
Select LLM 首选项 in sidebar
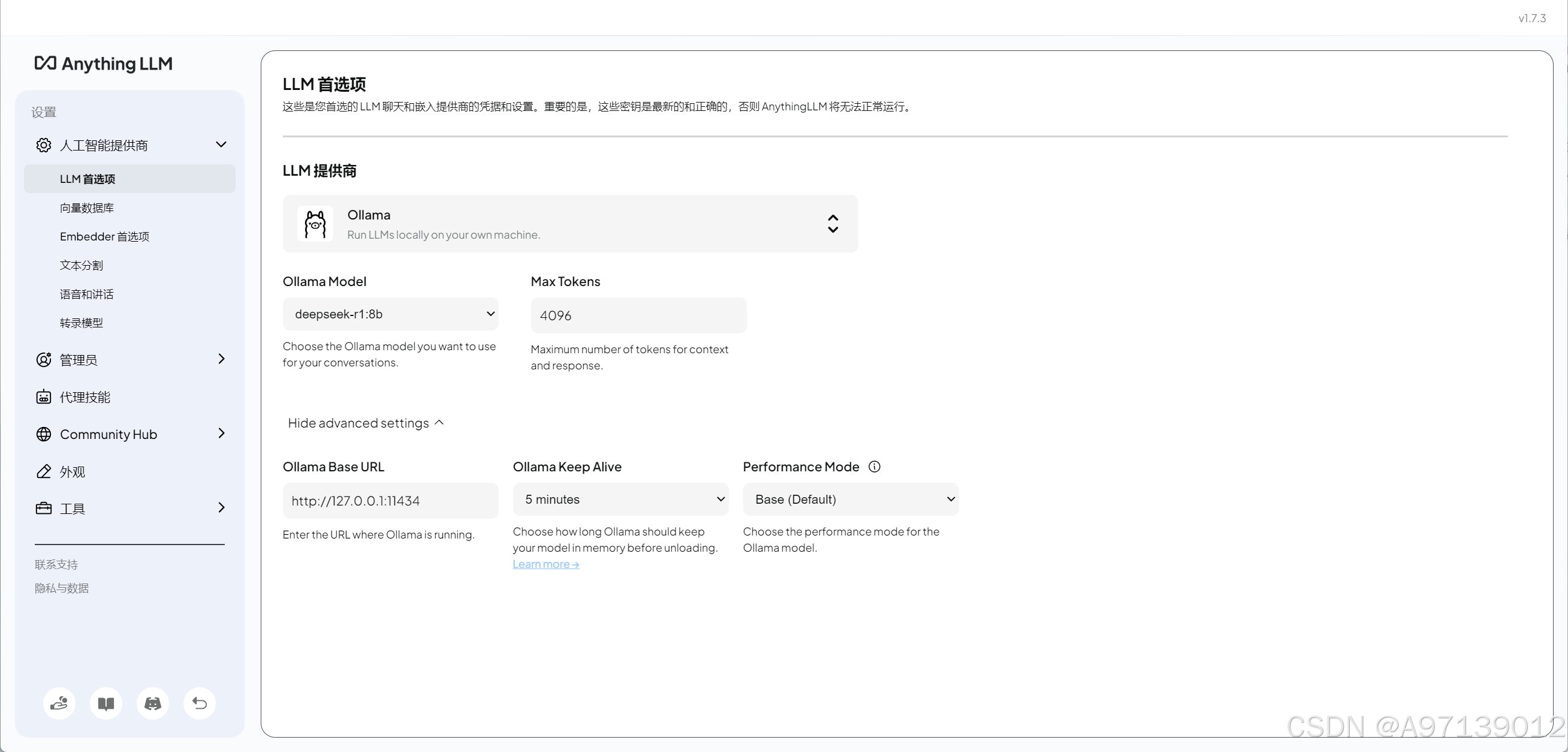(129, 179)
